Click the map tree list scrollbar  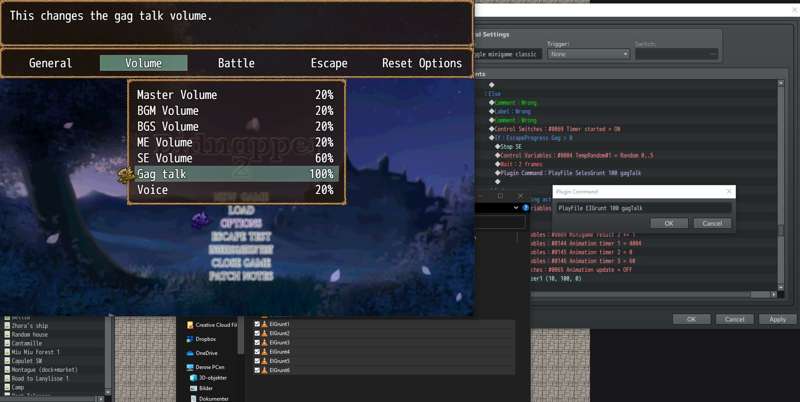click(x=109, y=356)
